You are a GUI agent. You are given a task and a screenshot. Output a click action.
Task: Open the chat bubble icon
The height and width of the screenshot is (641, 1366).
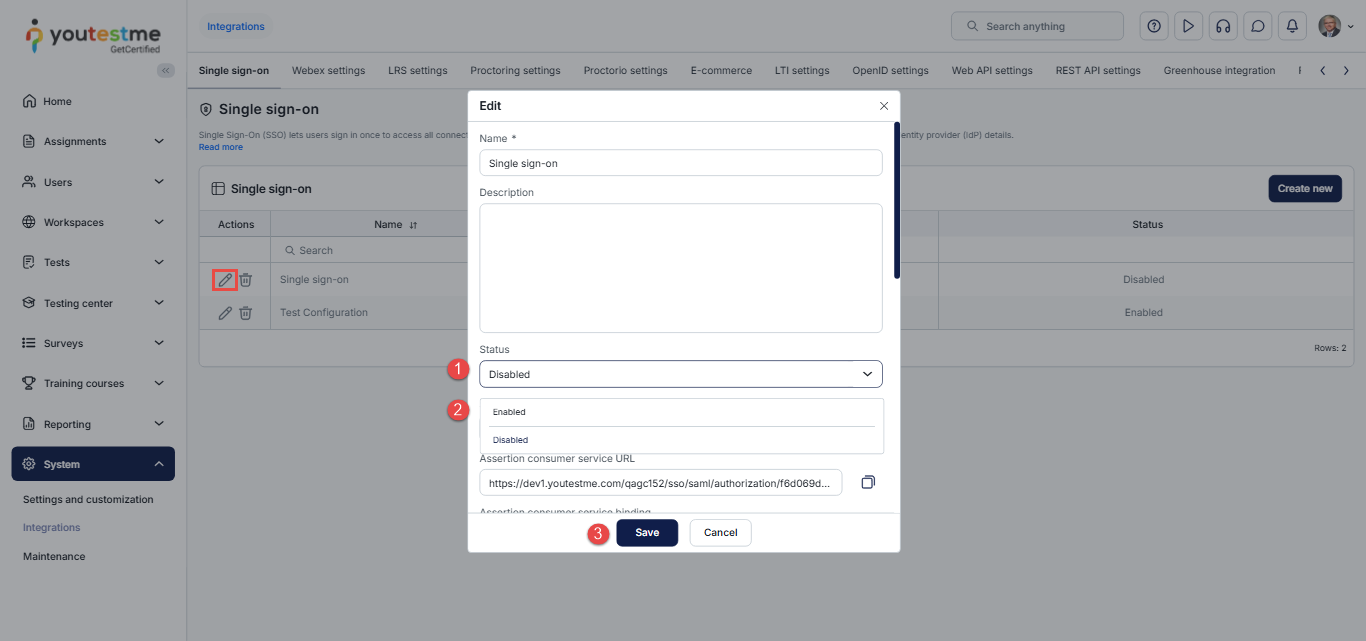point(1258,26)
